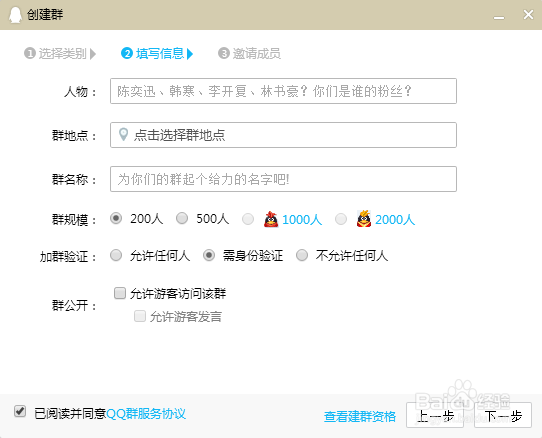The height and width of the screenshot is (438, 542).
Task: Click the crowned SVIP penguin icon beside 2000人
Action: pyautogui.click(x=364, y=218)
